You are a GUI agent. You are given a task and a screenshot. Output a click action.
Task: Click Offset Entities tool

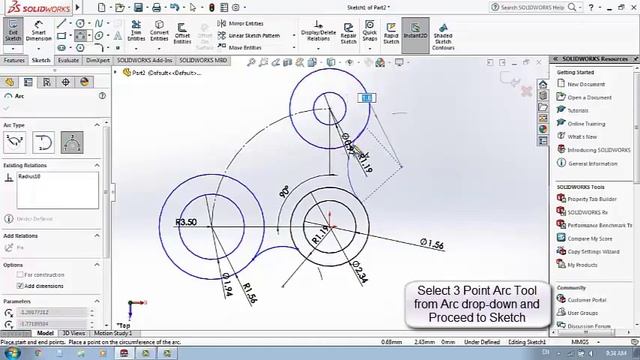click(x=182, y=33)
